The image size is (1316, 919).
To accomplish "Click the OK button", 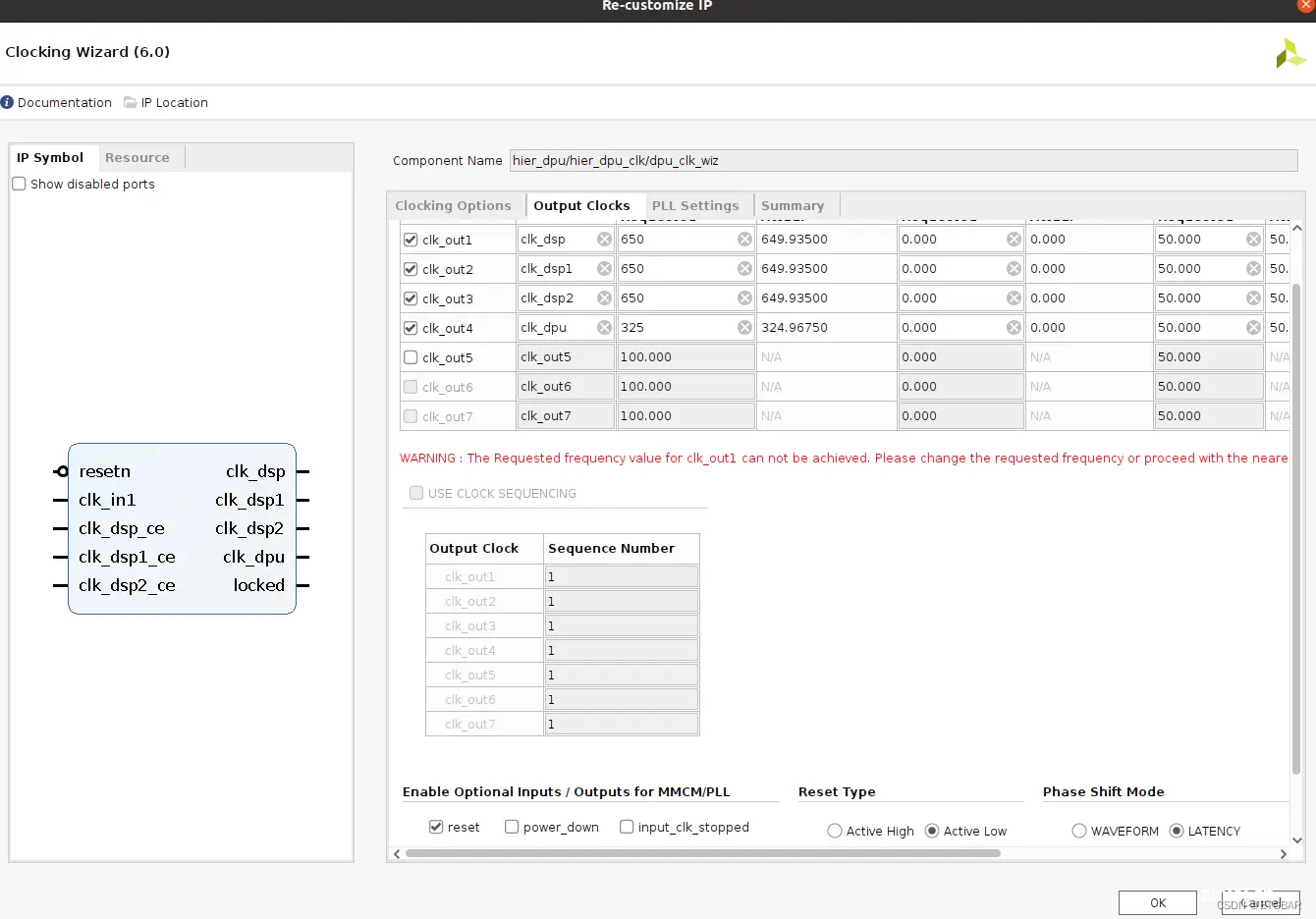I will [1158, 903].
